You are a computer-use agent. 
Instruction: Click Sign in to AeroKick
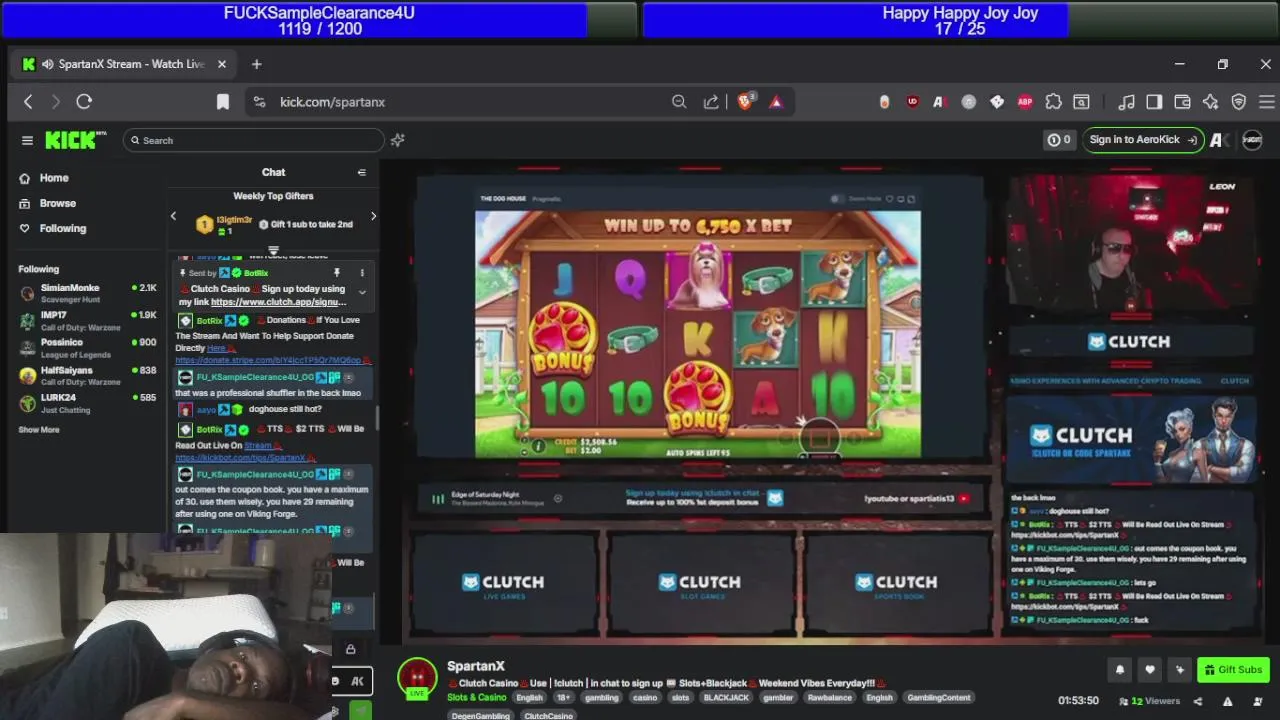click(x=1143, y=140)
